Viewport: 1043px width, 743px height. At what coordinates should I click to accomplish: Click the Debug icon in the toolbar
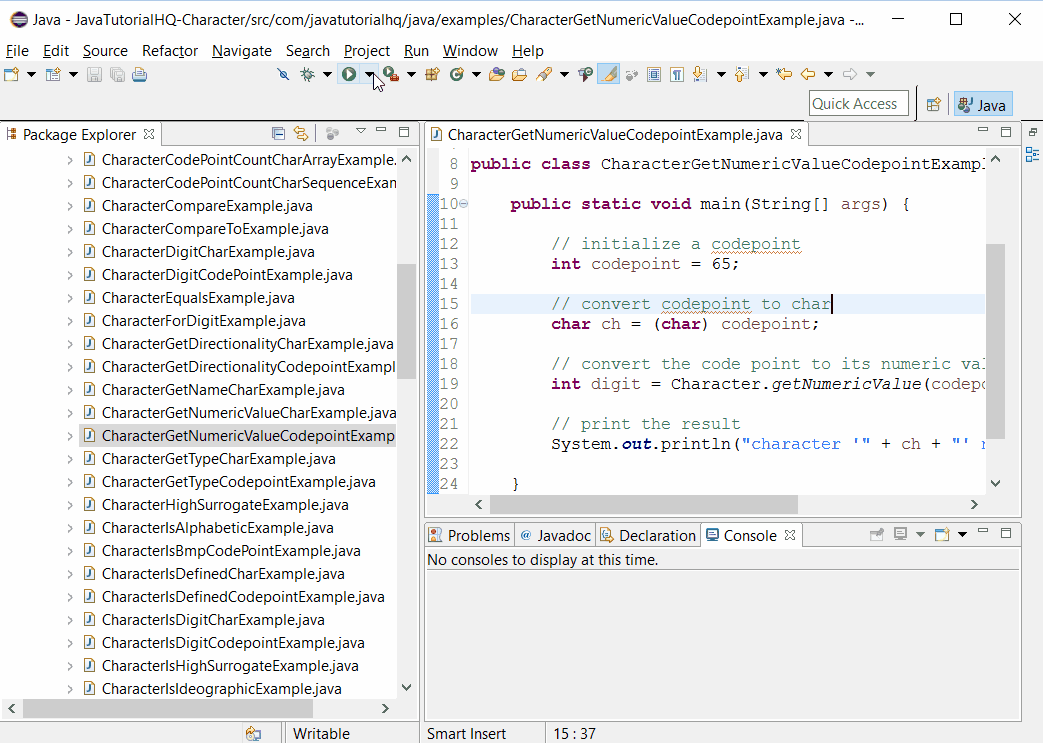coord(307,74)
